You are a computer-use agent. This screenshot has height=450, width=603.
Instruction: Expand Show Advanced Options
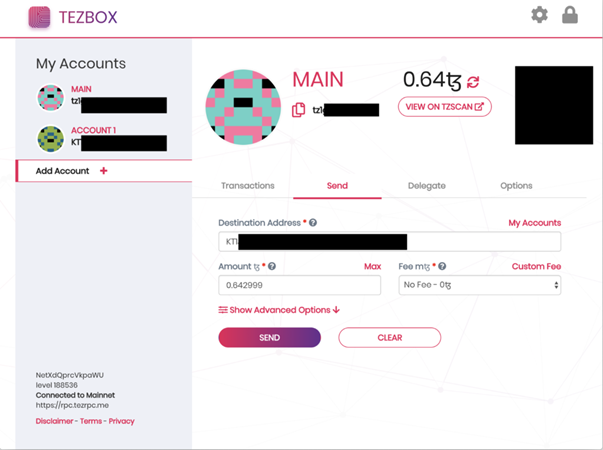pos(279,310)
